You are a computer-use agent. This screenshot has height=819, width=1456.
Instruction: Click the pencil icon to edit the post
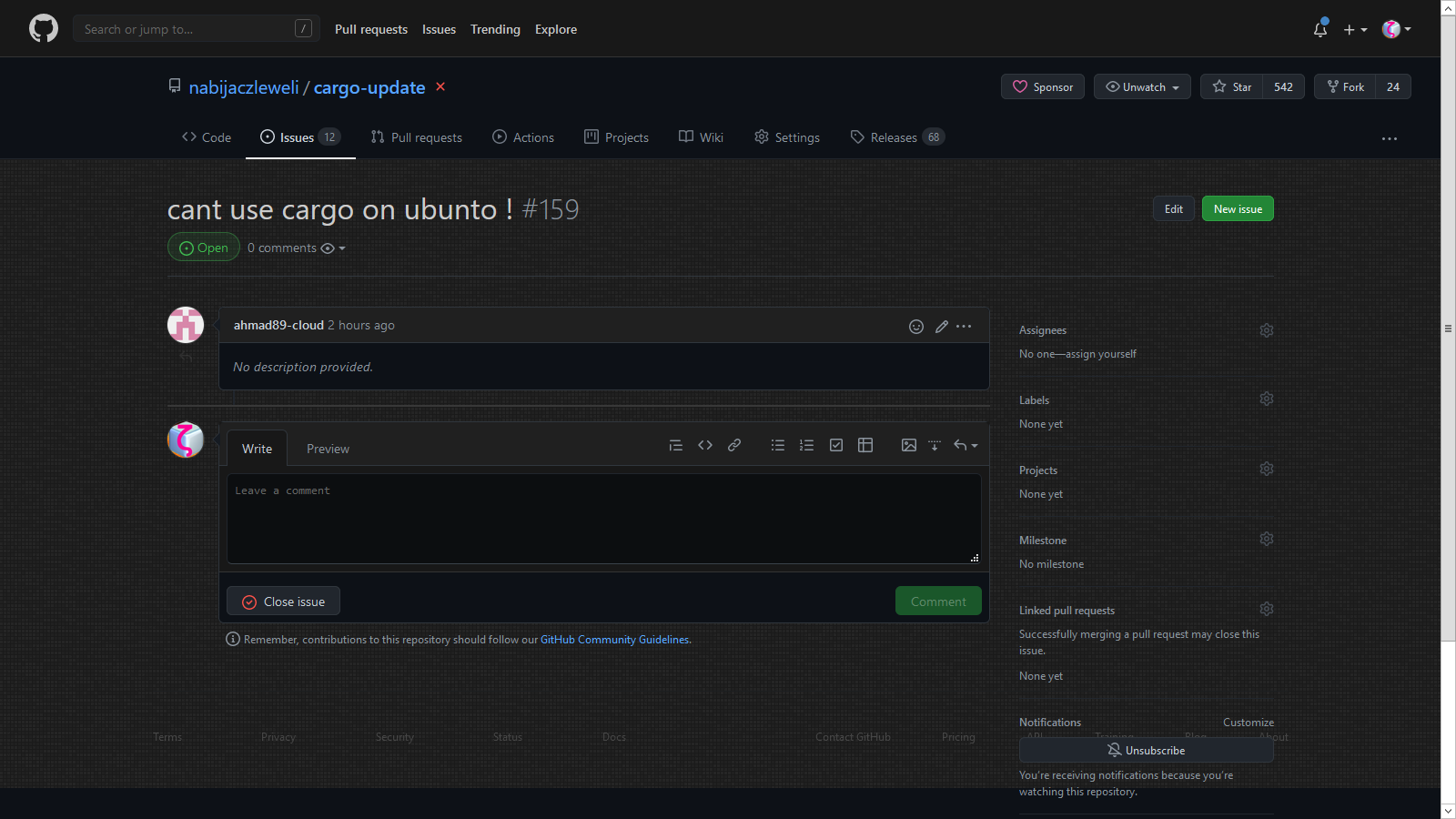point(942,327)
